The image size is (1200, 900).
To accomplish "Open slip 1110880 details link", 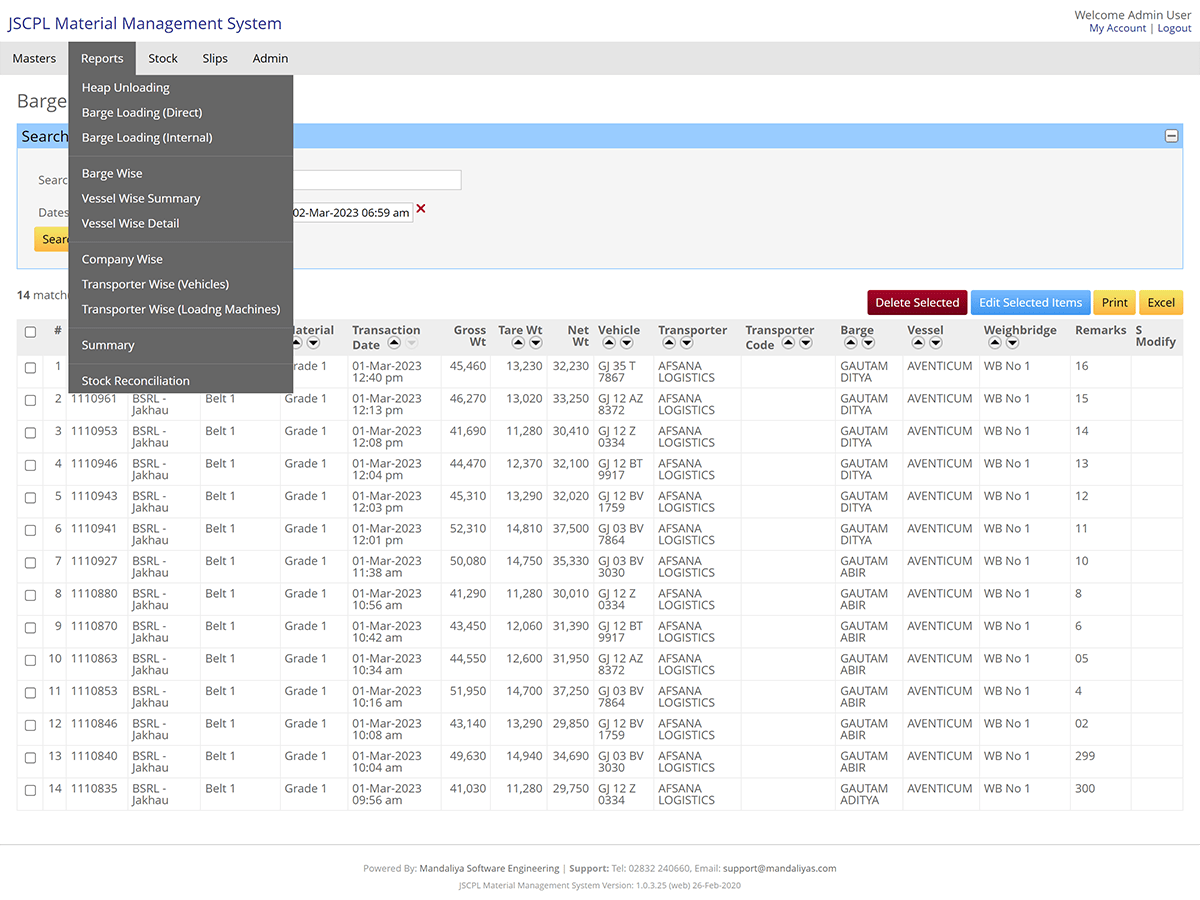I will 93,593.
